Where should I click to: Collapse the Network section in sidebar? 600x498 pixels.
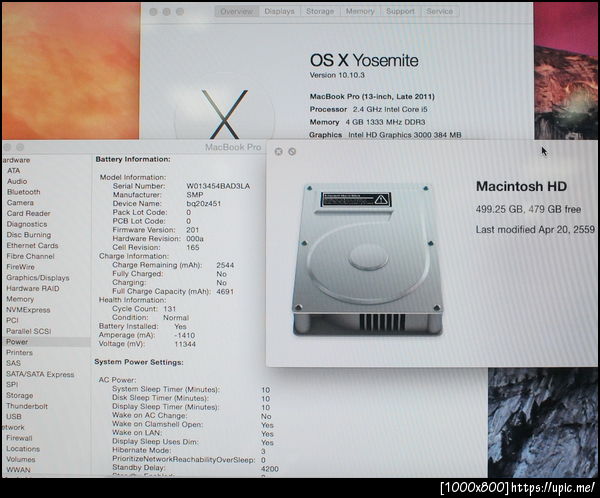(13, 427)
